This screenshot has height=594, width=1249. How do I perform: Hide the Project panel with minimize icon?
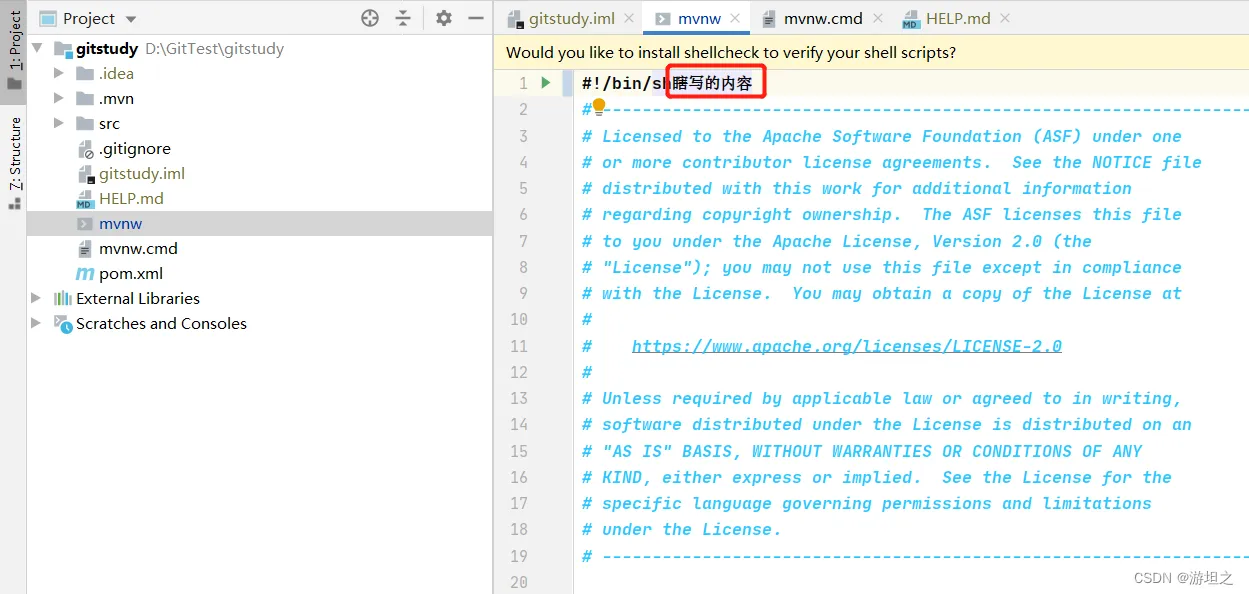pyautogui.click(x=476, y=18)
